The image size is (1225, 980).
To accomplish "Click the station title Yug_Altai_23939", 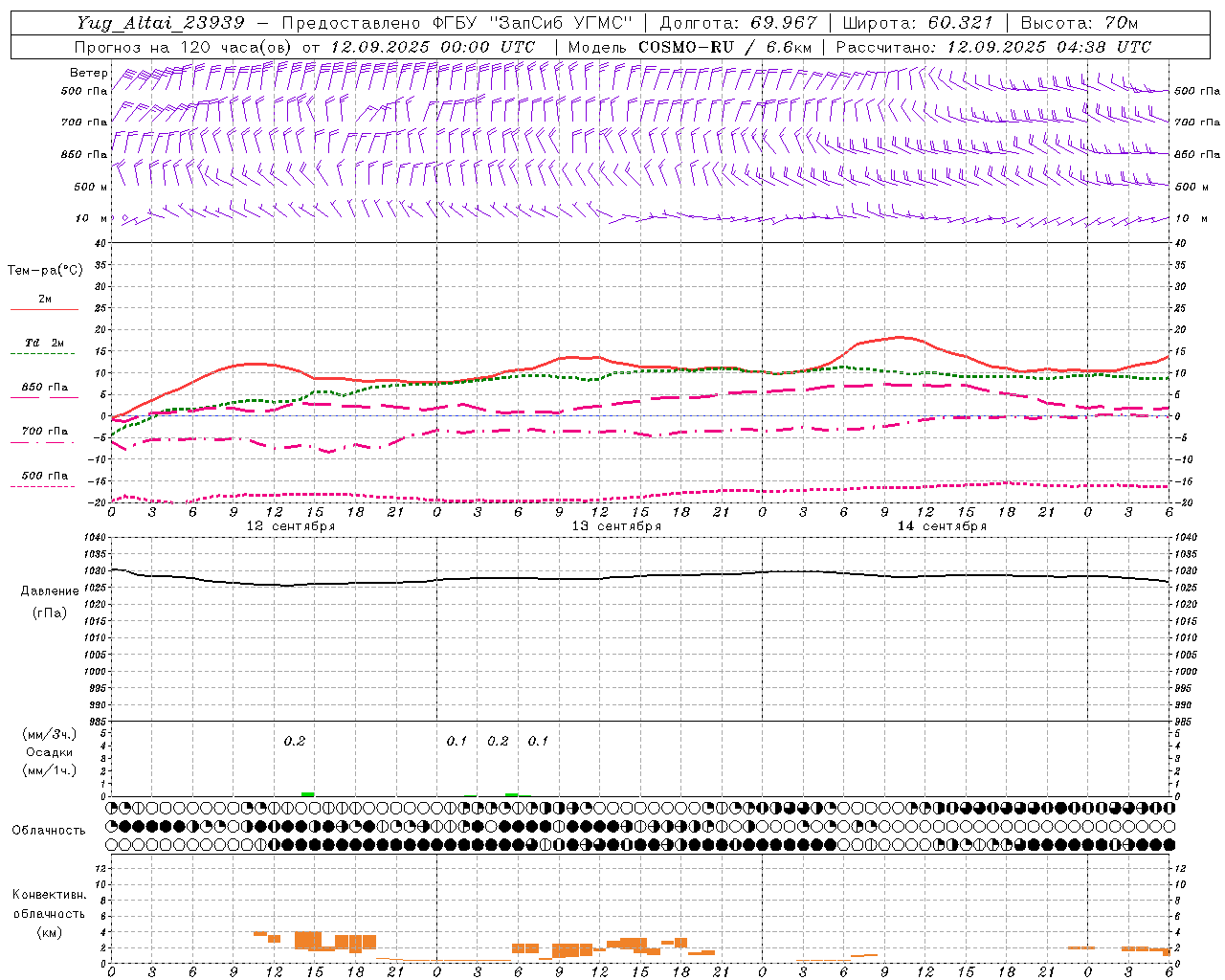I will (161, 23).
